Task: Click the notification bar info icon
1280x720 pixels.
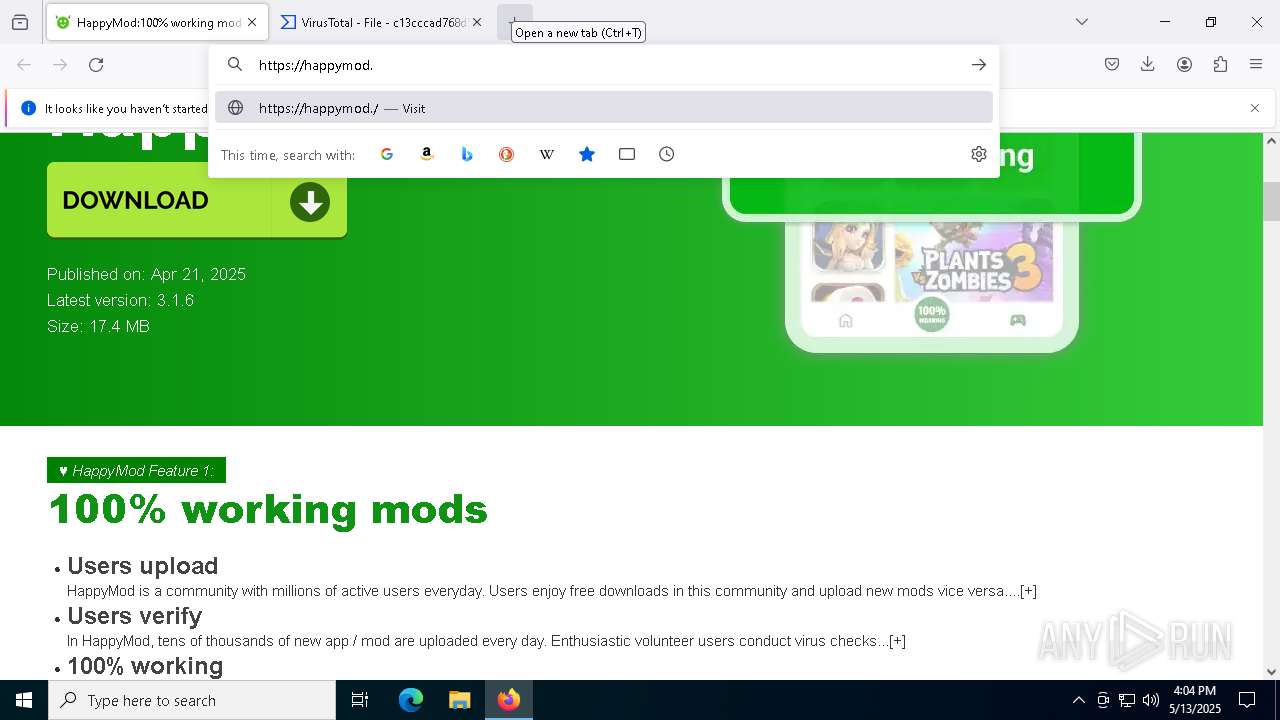Action: 28,108
